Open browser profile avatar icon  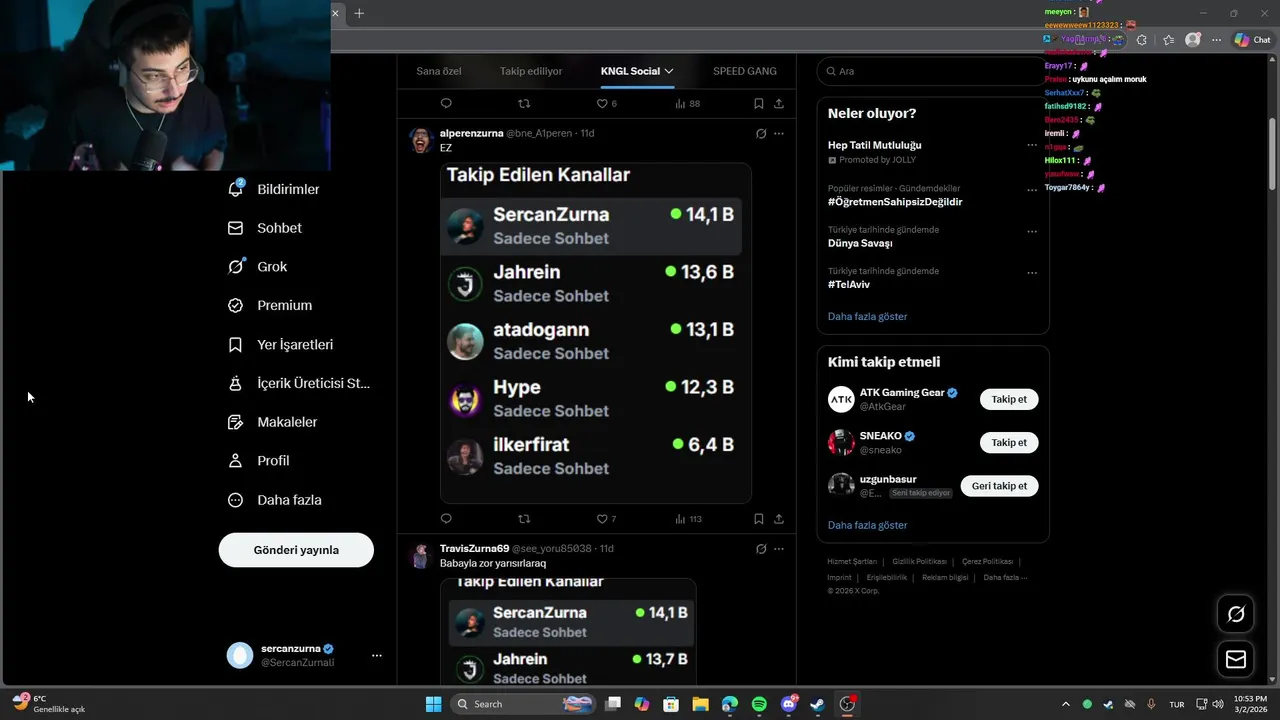(1192, 40)
